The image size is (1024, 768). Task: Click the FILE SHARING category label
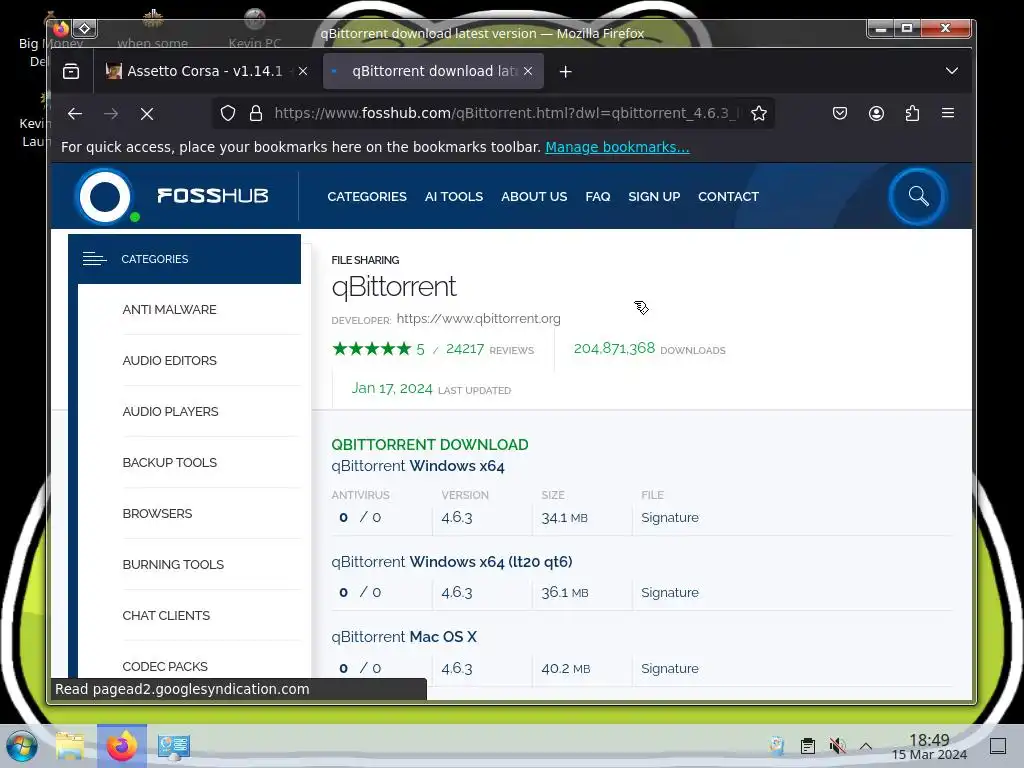point(365,260)
